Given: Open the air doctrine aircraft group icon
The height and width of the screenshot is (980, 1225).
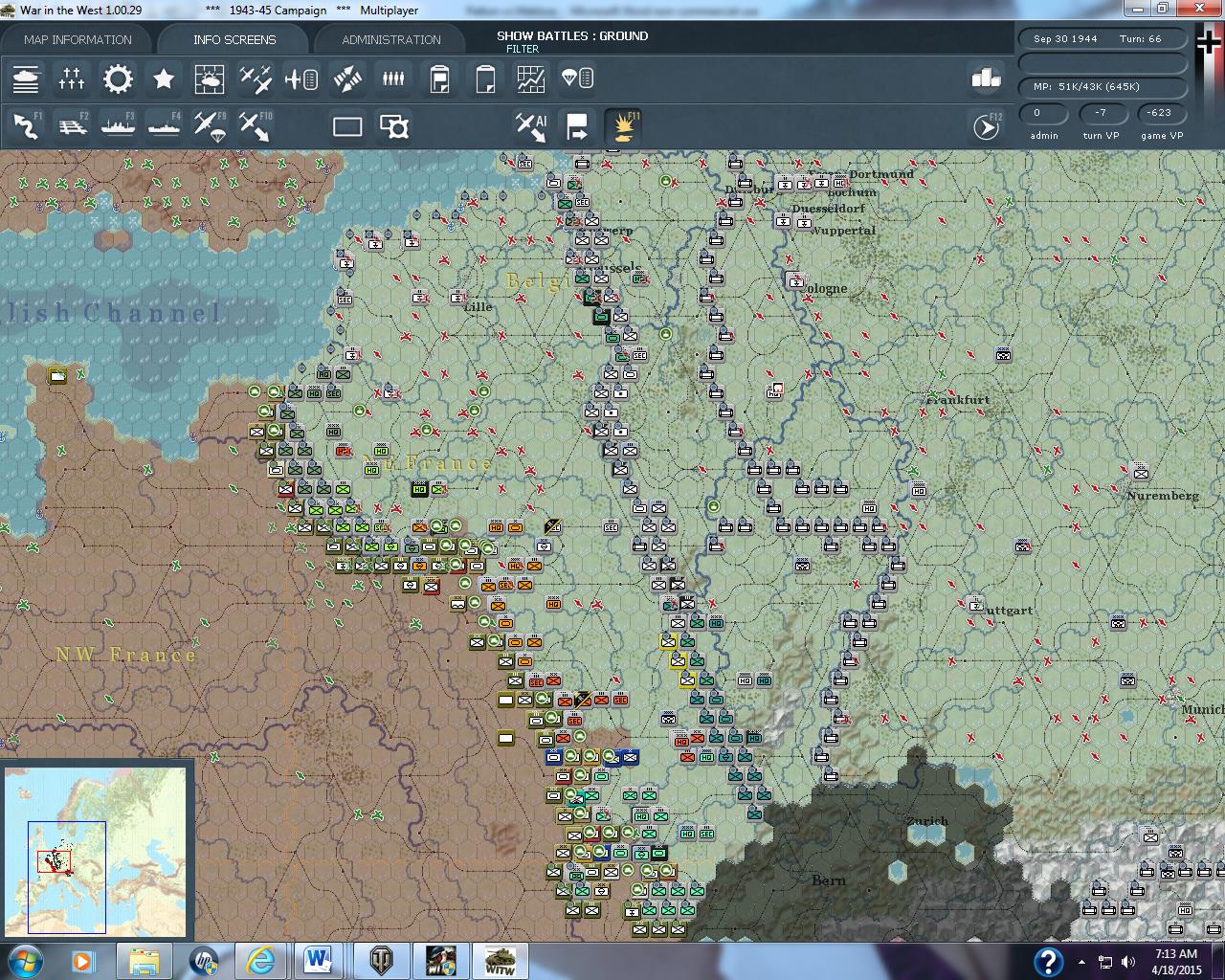Looking at the screenshot, I should [256, 78].
